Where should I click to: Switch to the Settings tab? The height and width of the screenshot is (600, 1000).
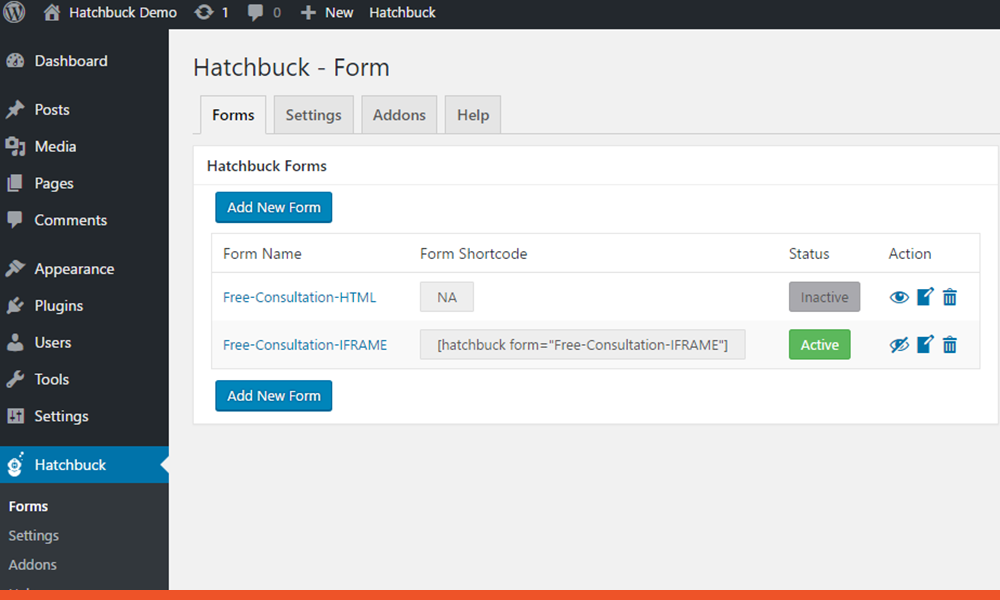click(x=313, y=115)
